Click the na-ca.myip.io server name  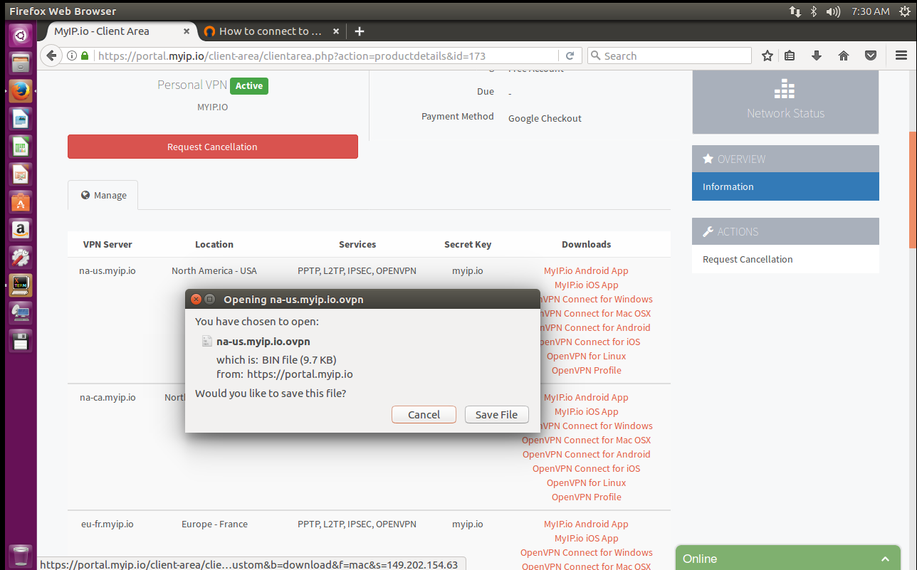click(107, 398)
